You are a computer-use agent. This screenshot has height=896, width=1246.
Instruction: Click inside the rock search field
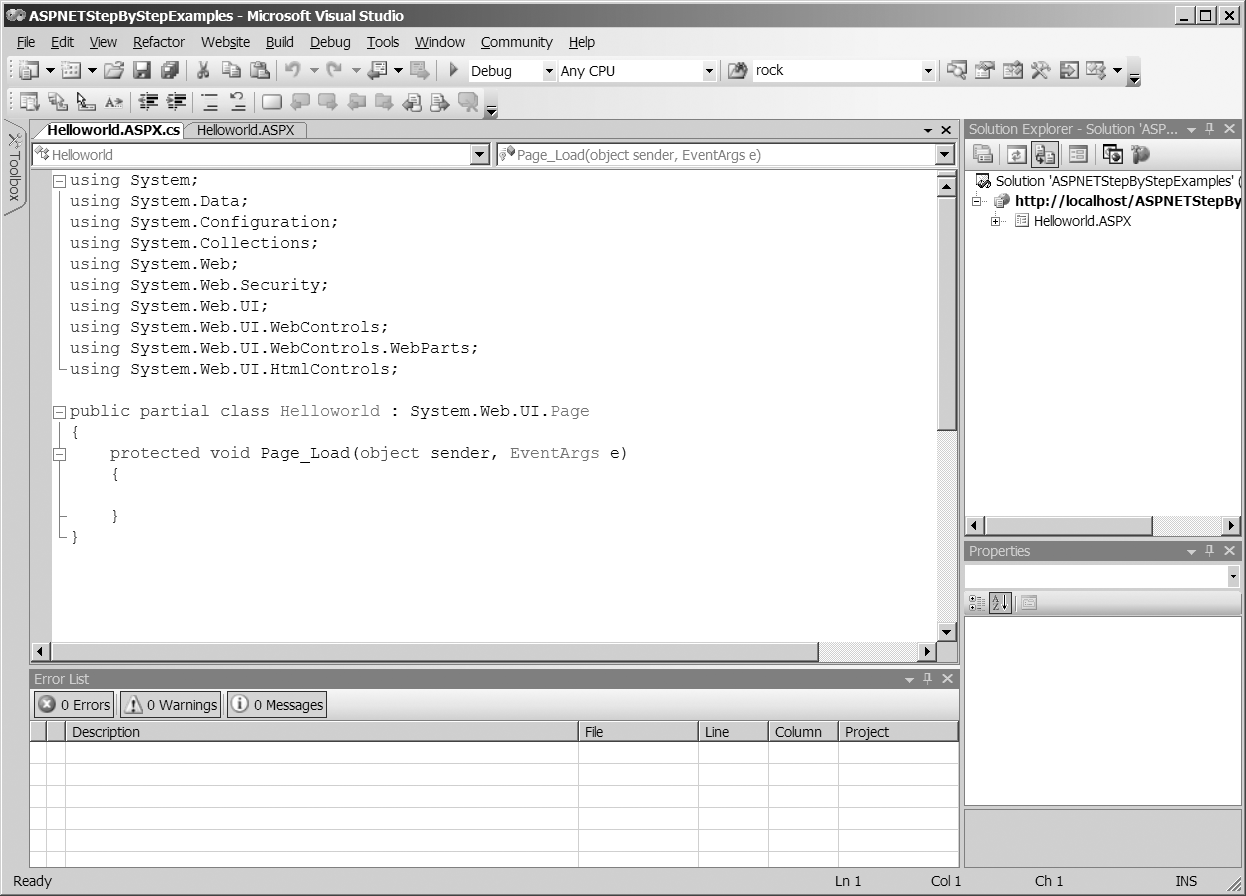837,71
